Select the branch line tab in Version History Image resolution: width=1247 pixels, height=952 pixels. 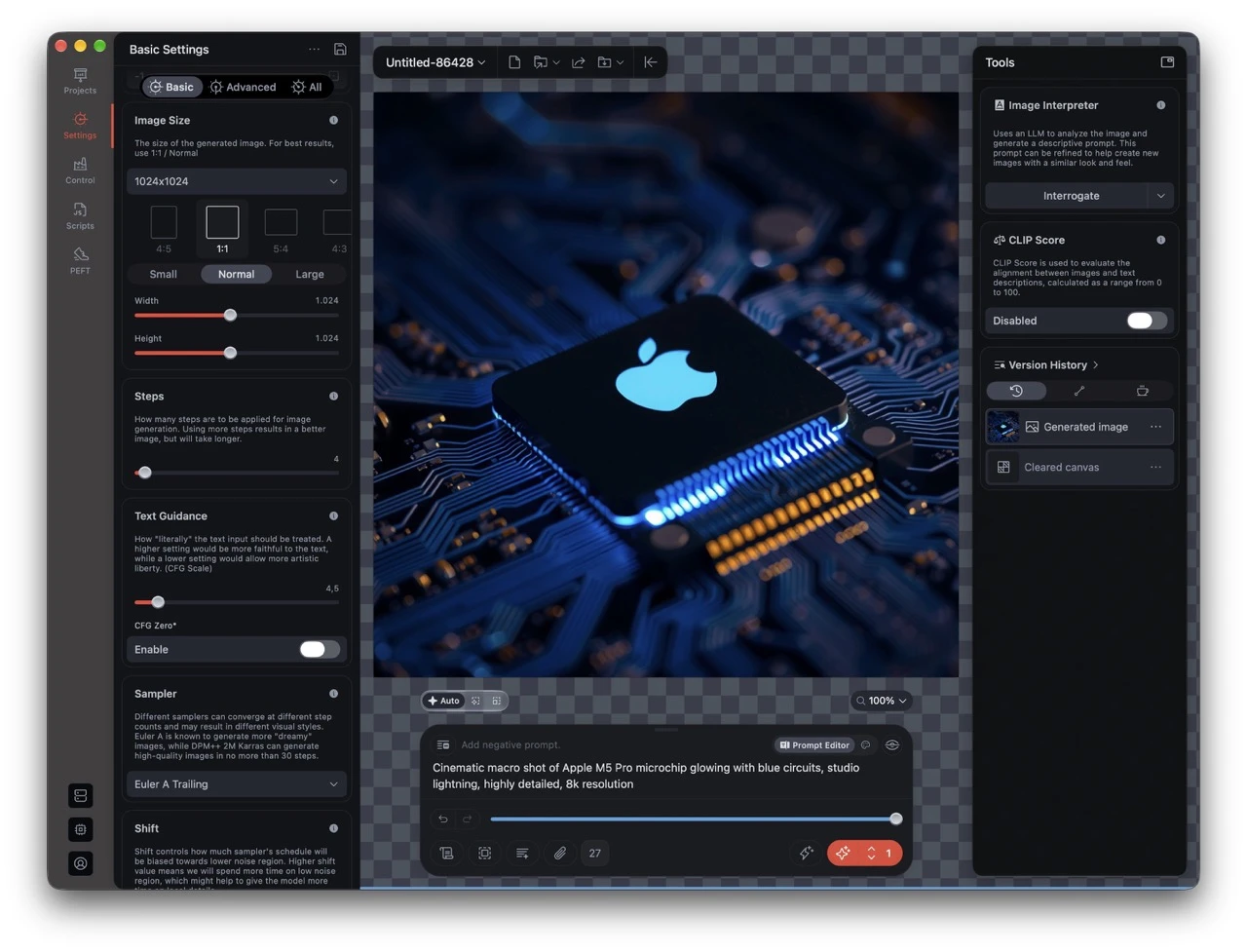tap(1079, 391)
